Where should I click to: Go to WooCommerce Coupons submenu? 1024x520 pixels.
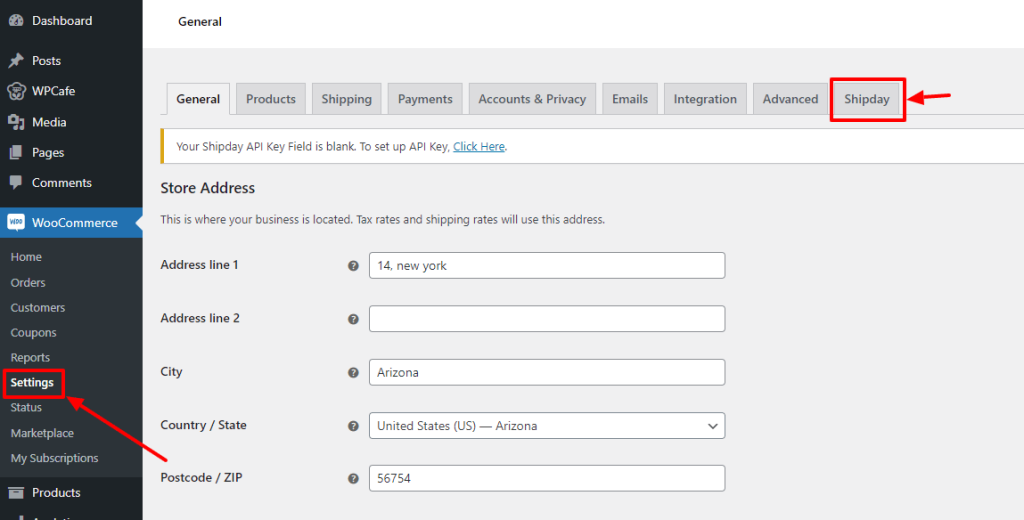coord(33,333)
